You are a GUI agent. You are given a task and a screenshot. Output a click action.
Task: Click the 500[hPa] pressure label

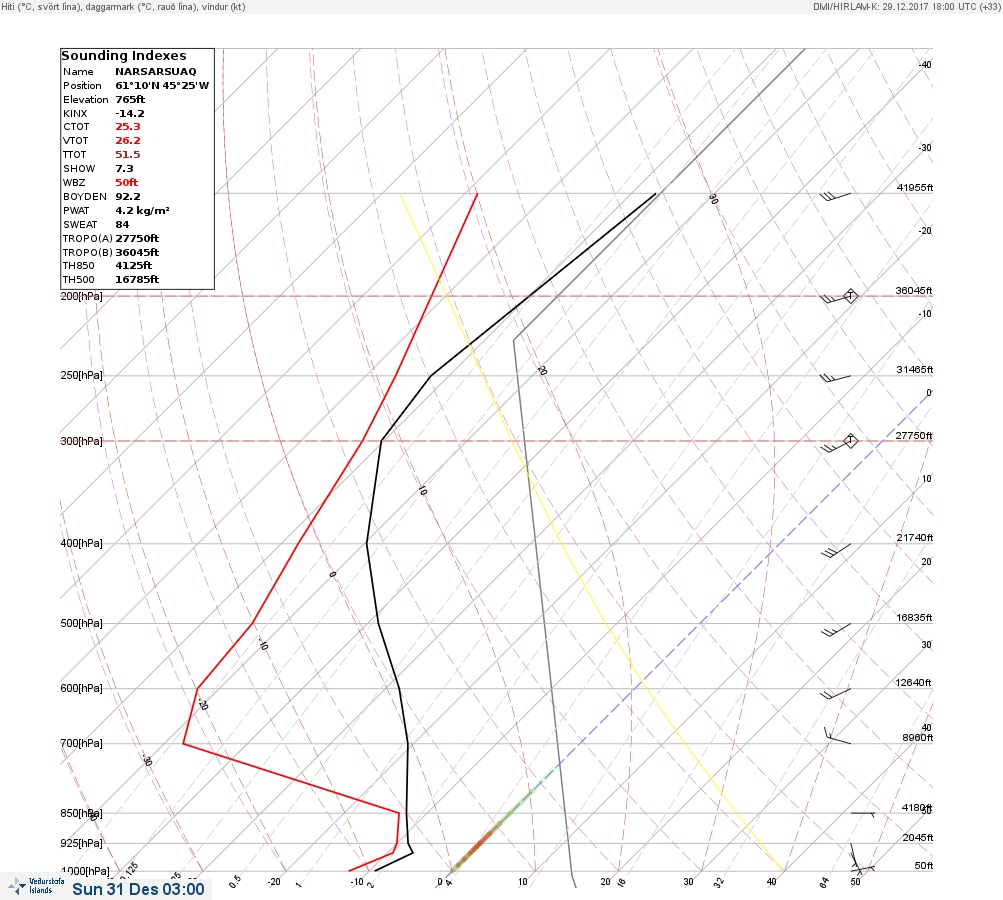[x=81, y=623]
